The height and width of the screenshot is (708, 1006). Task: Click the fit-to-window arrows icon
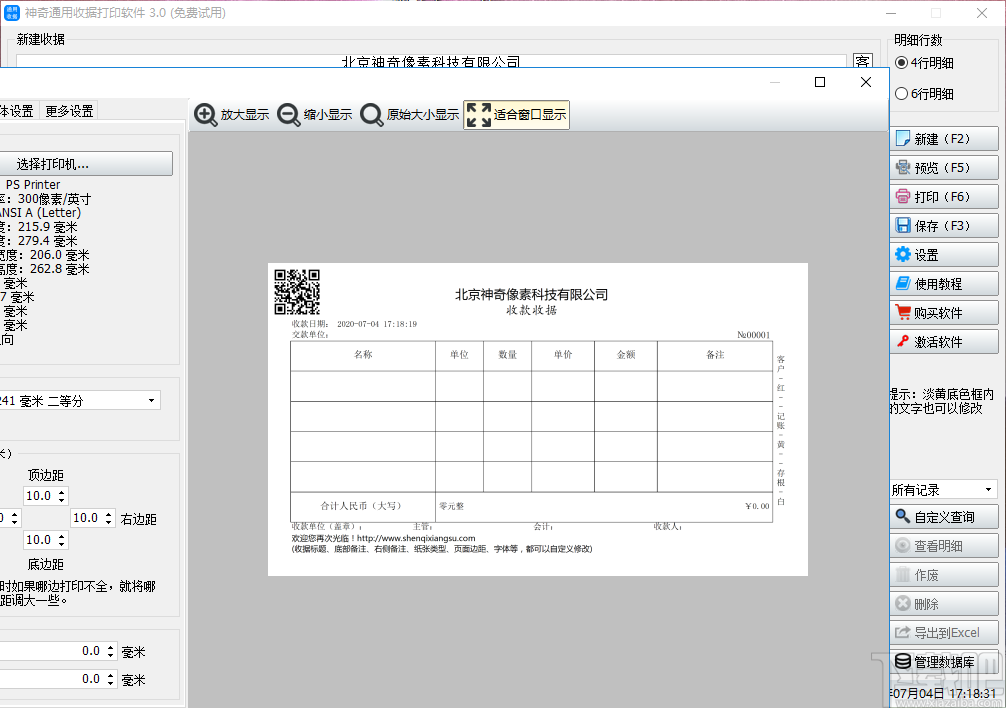pyautogui.click(x=479, y=115)
